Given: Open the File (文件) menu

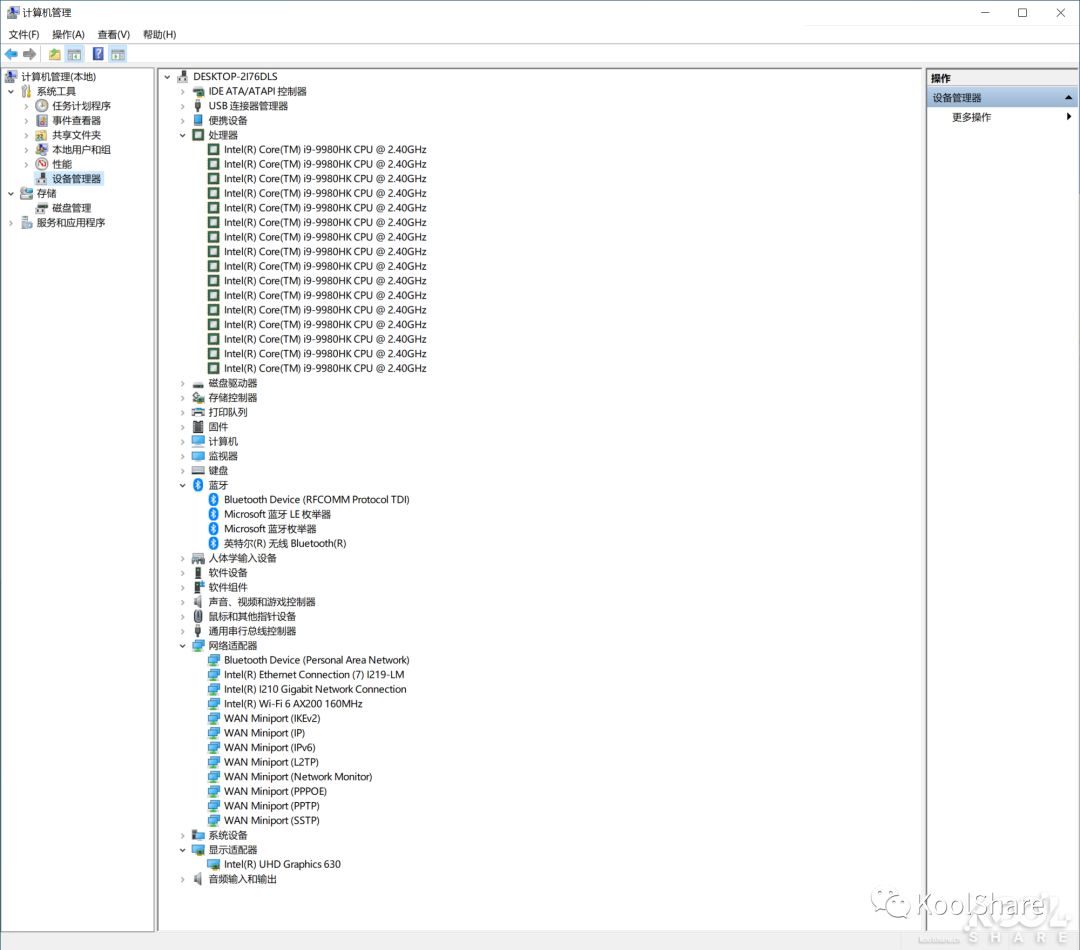Looking at the screenshot, I should [23, 34].
